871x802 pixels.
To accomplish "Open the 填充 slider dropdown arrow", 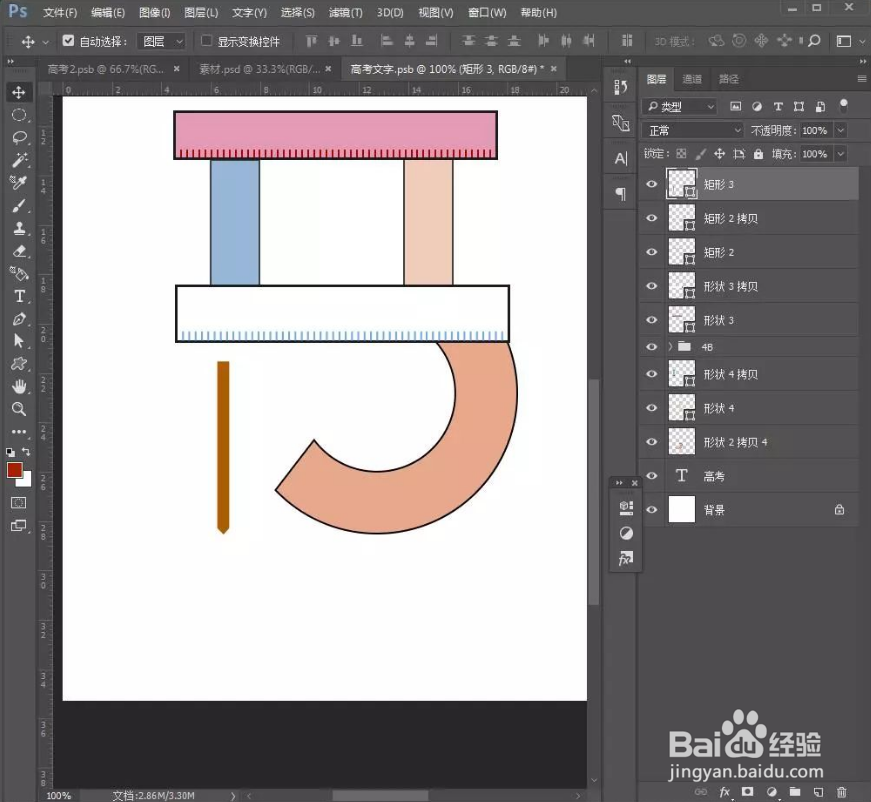I will point(841,154).
